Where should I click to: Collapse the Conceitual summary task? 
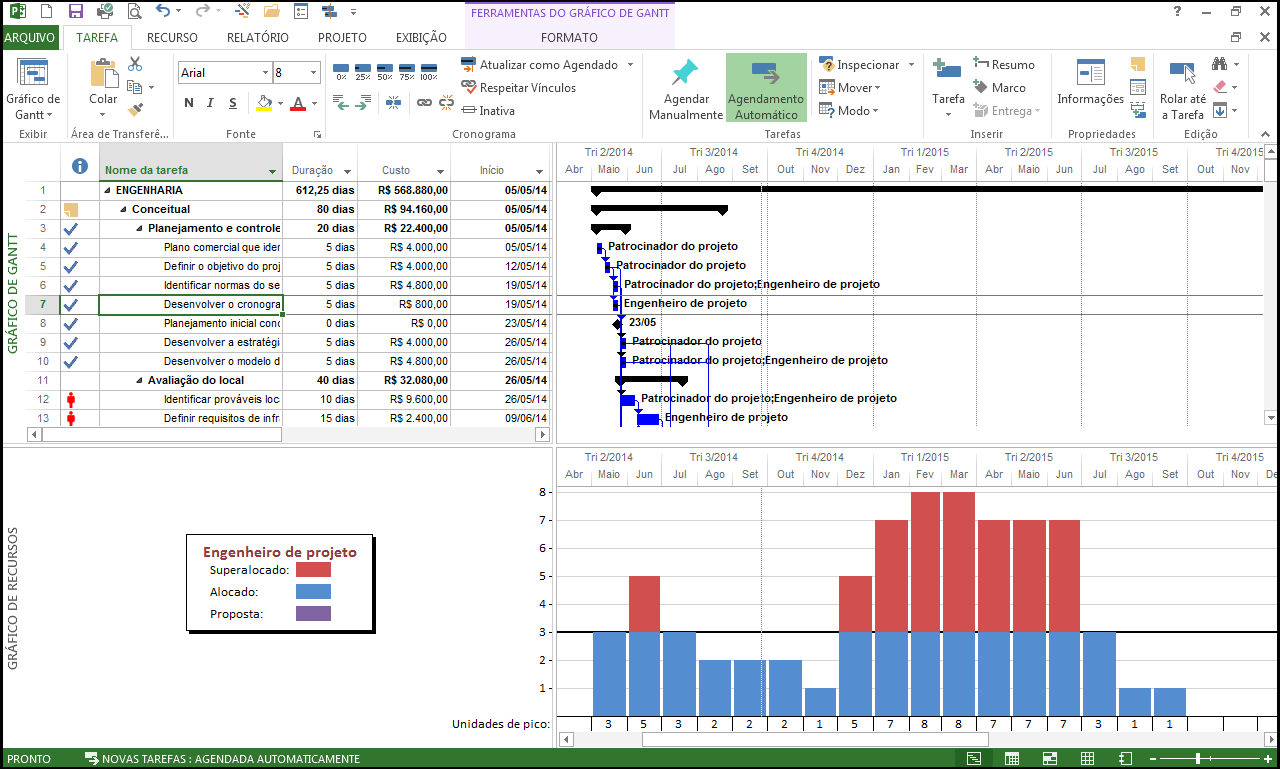124,210
